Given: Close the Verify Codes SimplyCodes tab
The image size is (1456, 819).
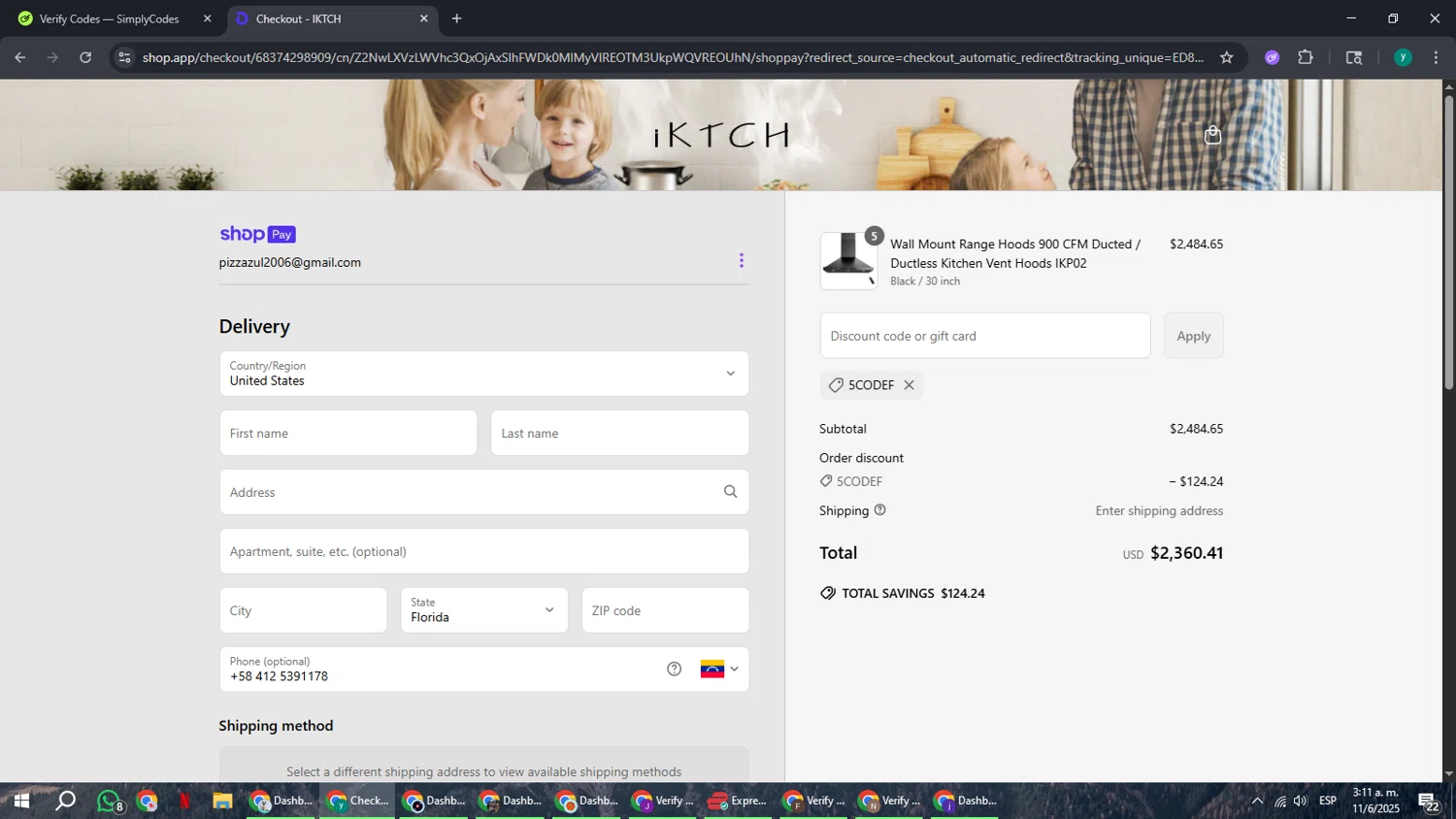Looking at the screenshot, I should (207, 18).
